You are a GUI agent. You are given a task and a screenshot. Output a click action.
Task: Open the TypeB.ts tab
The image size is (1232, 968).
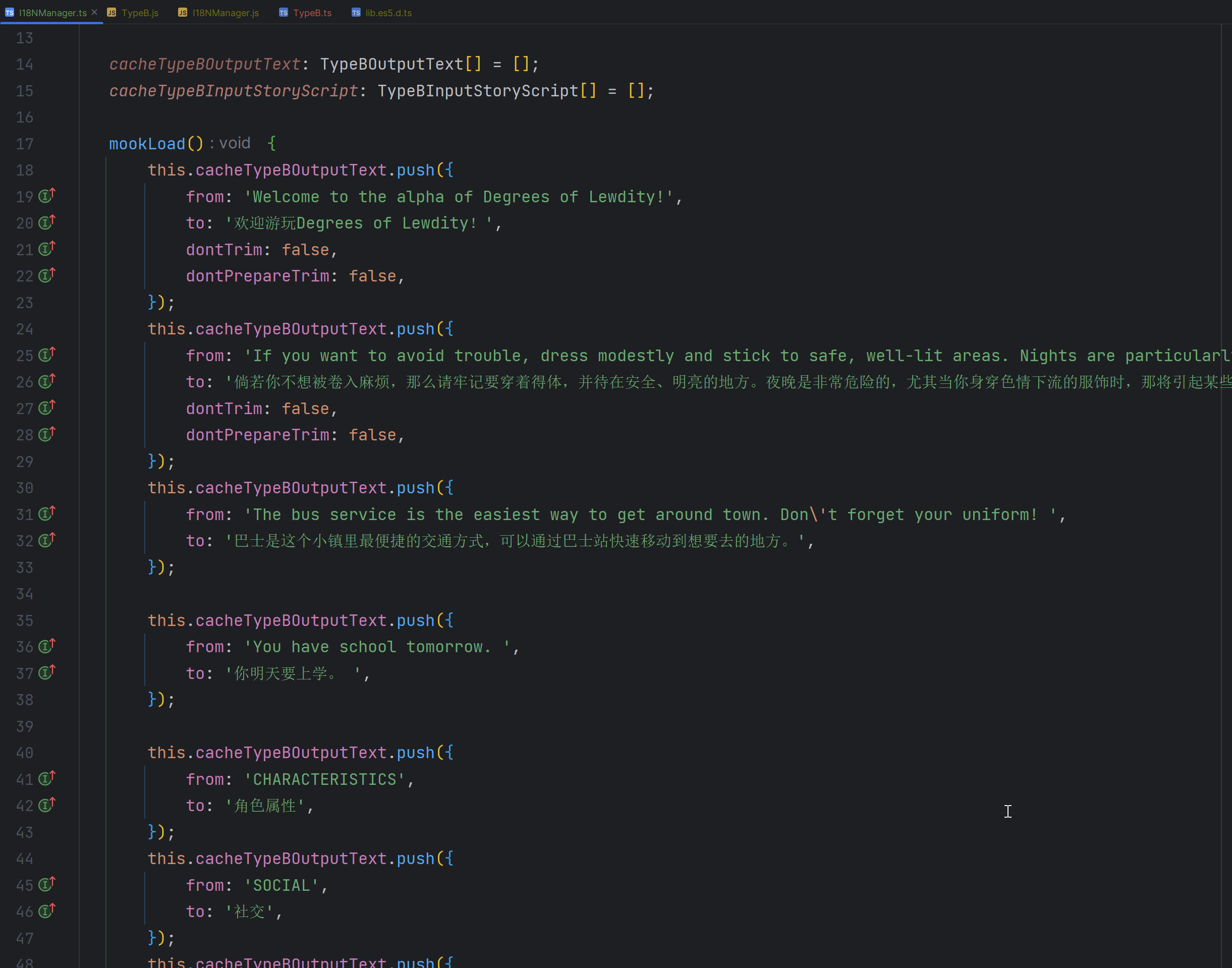point(312,13)
